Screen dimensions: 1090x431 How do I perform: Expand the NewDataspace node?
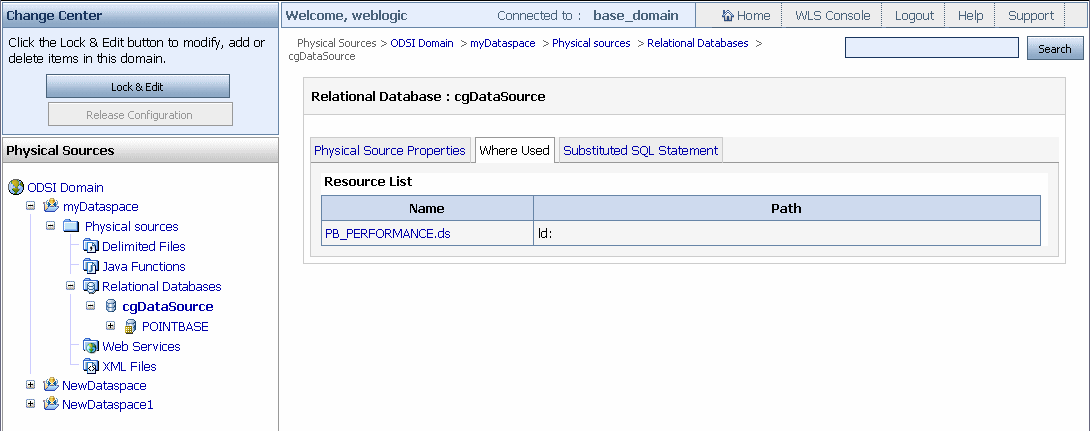pyautogui.click(x=31, y=384)
